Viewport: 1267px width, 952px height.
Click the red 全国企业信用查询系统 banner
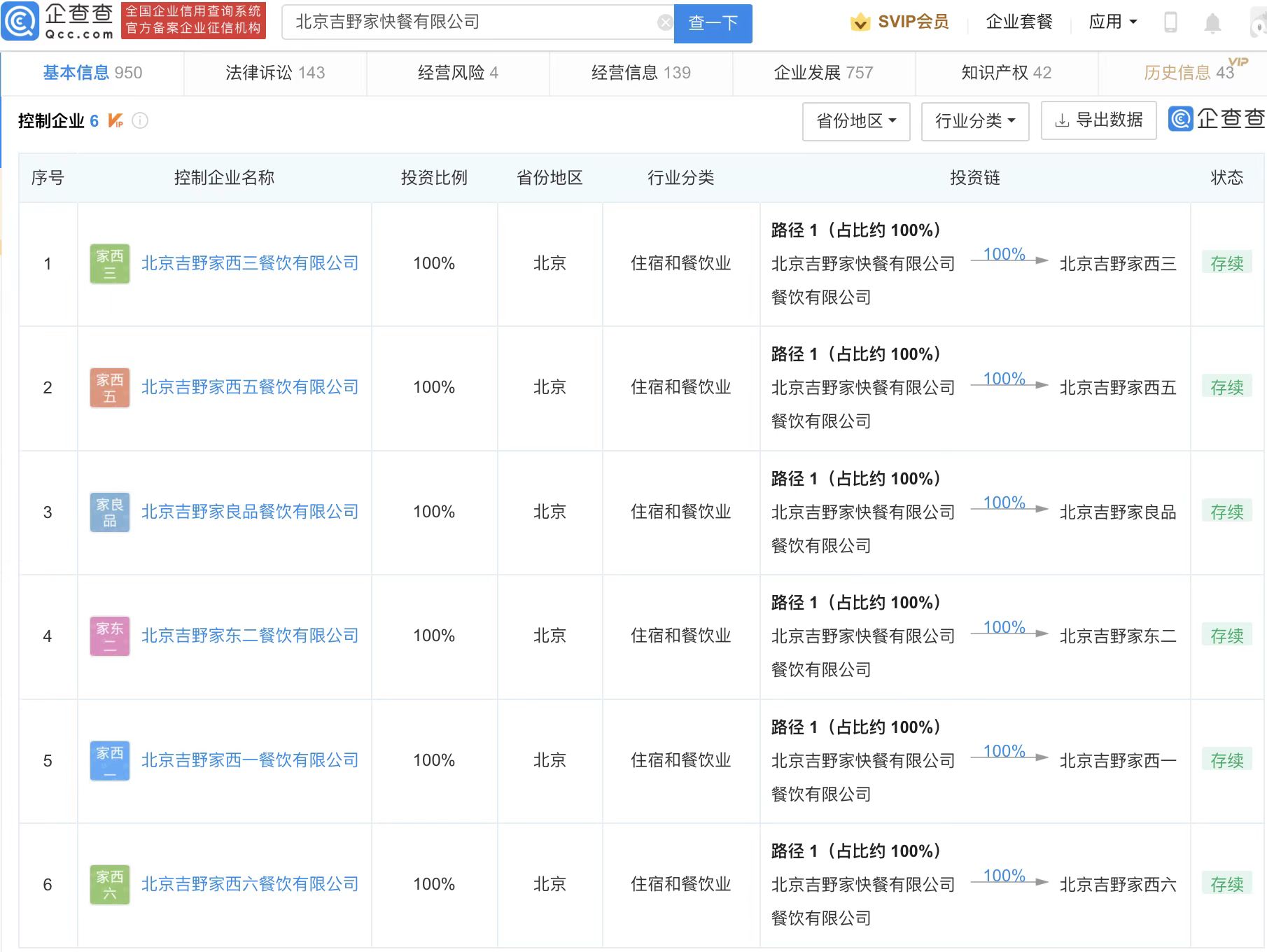coord(193,20)
